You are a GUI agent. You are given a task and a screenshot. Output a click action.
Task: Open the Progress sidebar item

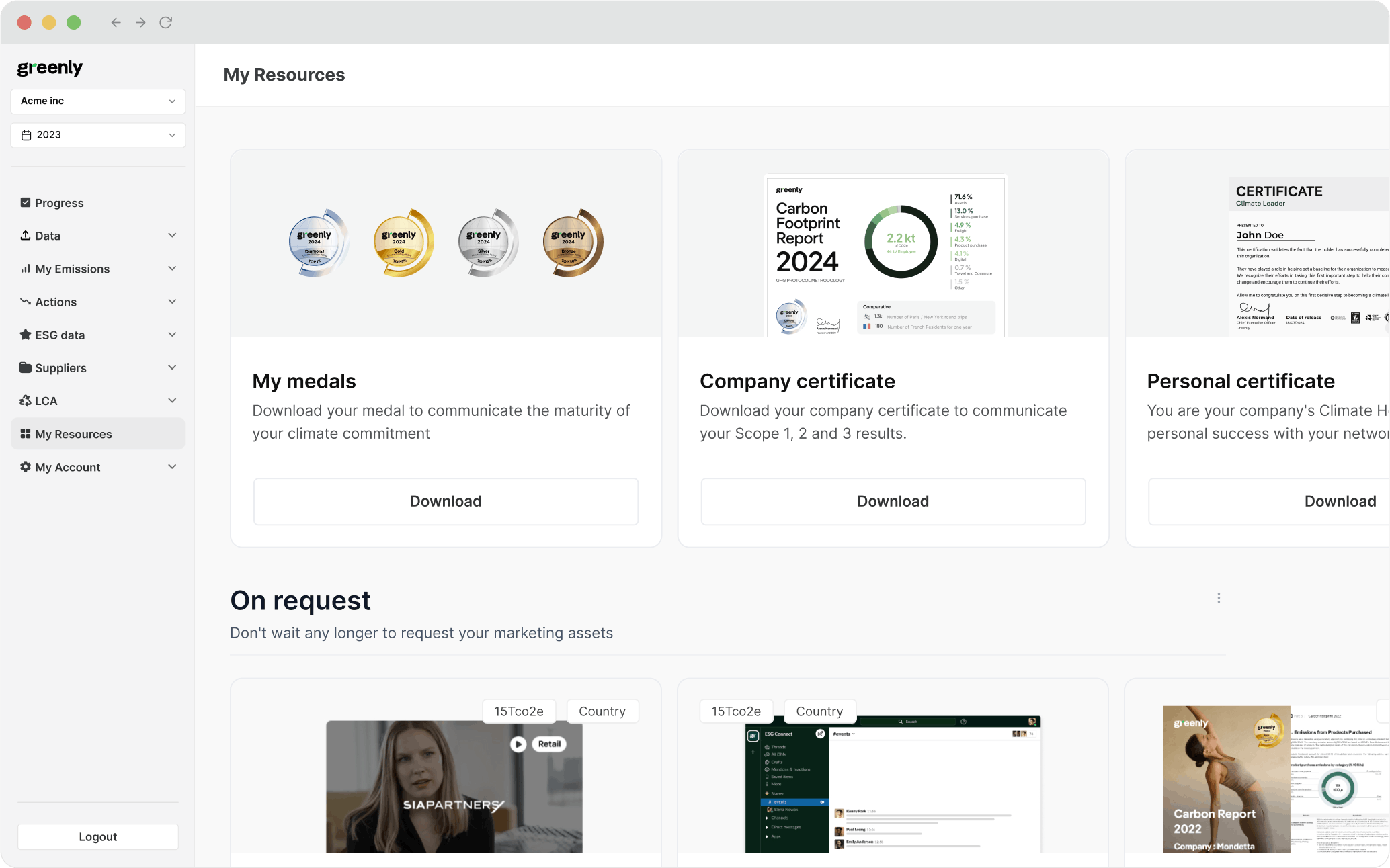[x=59, y=203]
